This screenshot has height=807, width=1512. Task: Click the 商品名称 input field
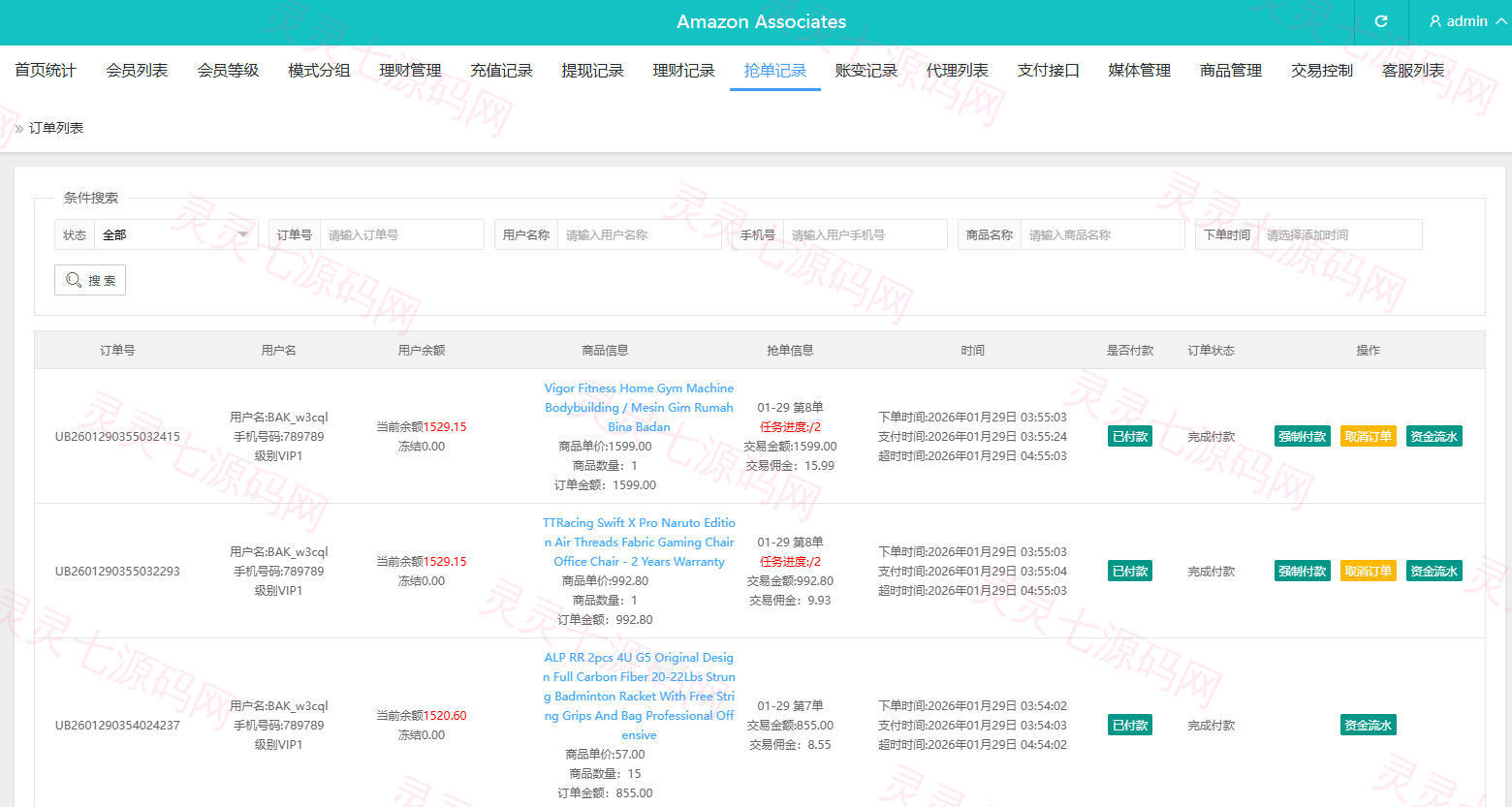tap(1103, 234)
